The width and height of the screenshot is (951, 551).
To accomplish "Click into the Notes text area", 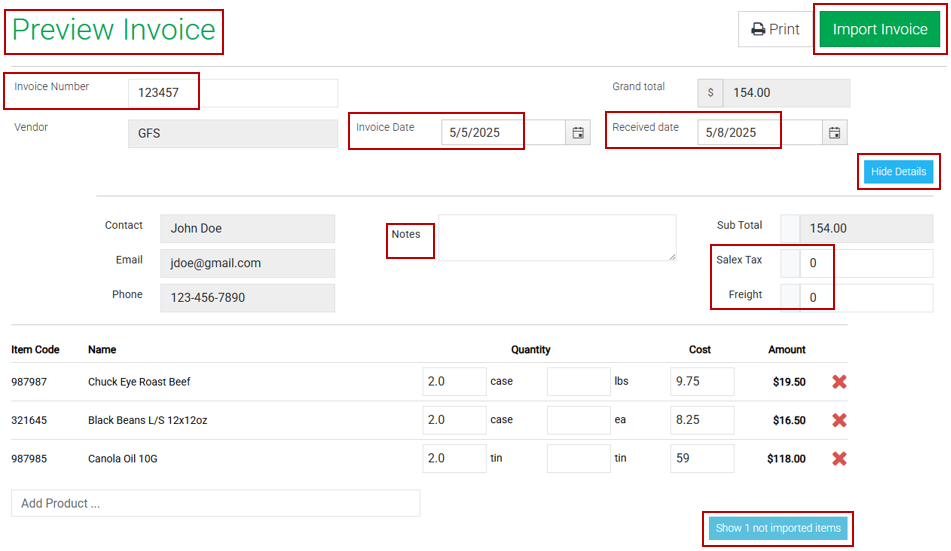I will coord(556,238).
